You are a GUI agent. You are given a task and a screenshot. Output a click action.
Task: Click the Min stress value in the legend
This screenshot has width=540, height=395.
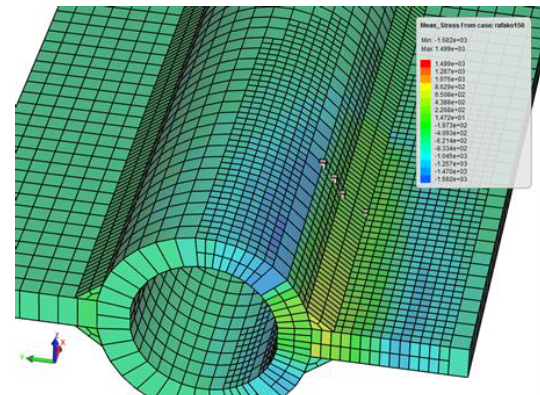(x=444, y=40)
